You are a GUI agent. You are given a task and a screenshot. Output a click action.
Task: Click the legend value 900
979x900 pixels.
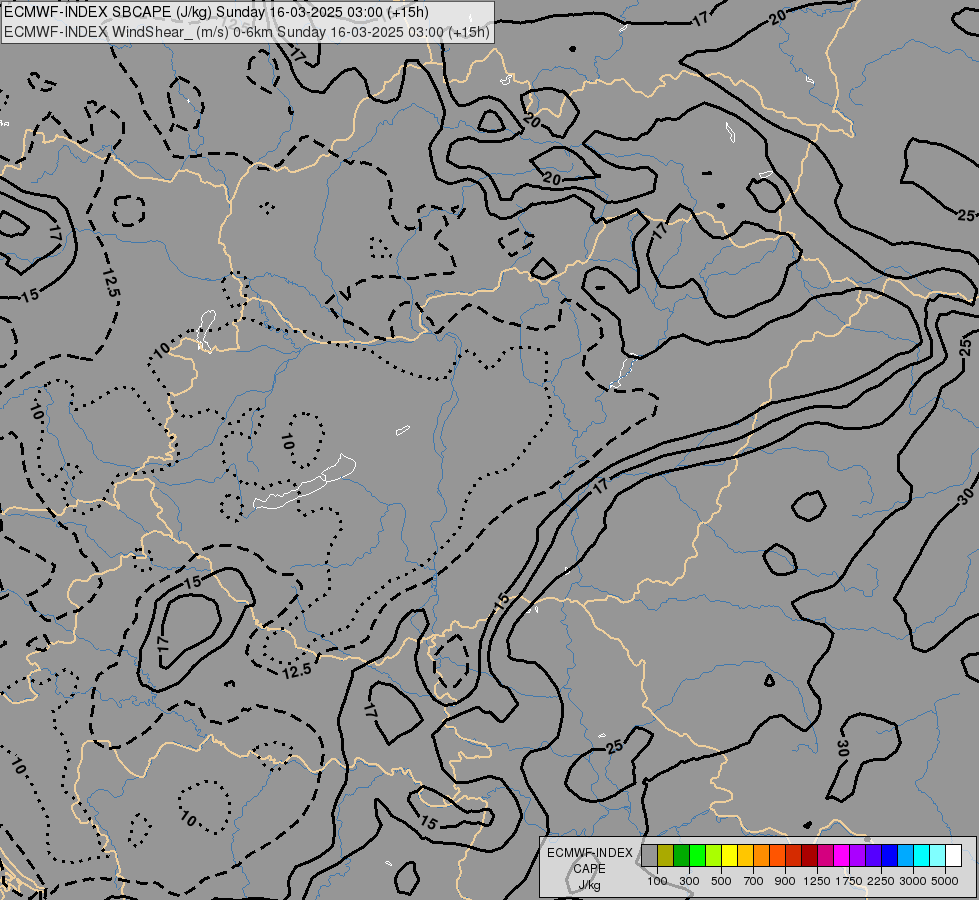point(785,881)
